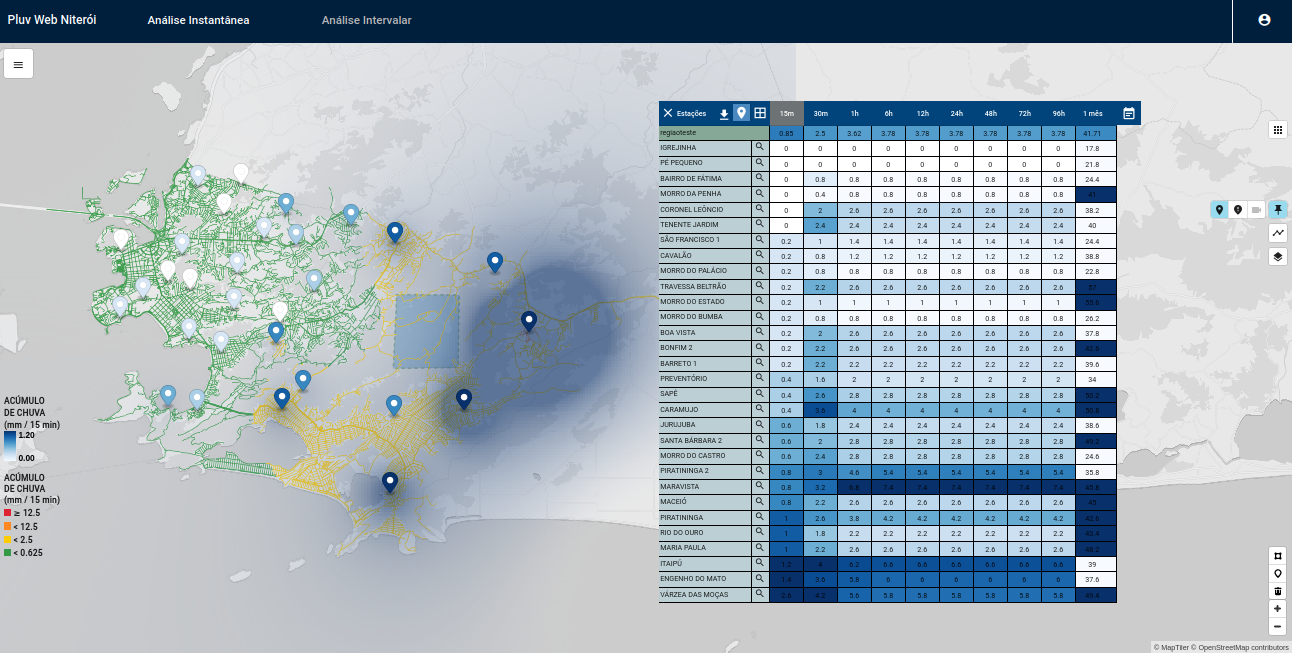The width and height of the screenshot is (1292, 653).
Task: Expand the apps grid menu
Action: click(1277, 130)
